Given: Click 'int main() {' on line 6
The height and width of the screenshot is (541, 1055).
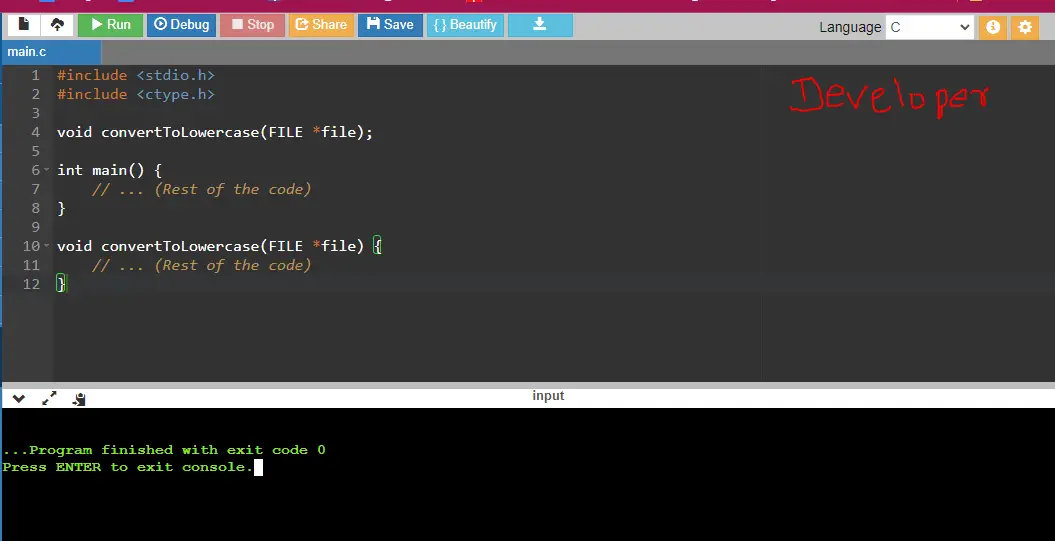Looking at the screenshot, I should click(x=110, y=170).
